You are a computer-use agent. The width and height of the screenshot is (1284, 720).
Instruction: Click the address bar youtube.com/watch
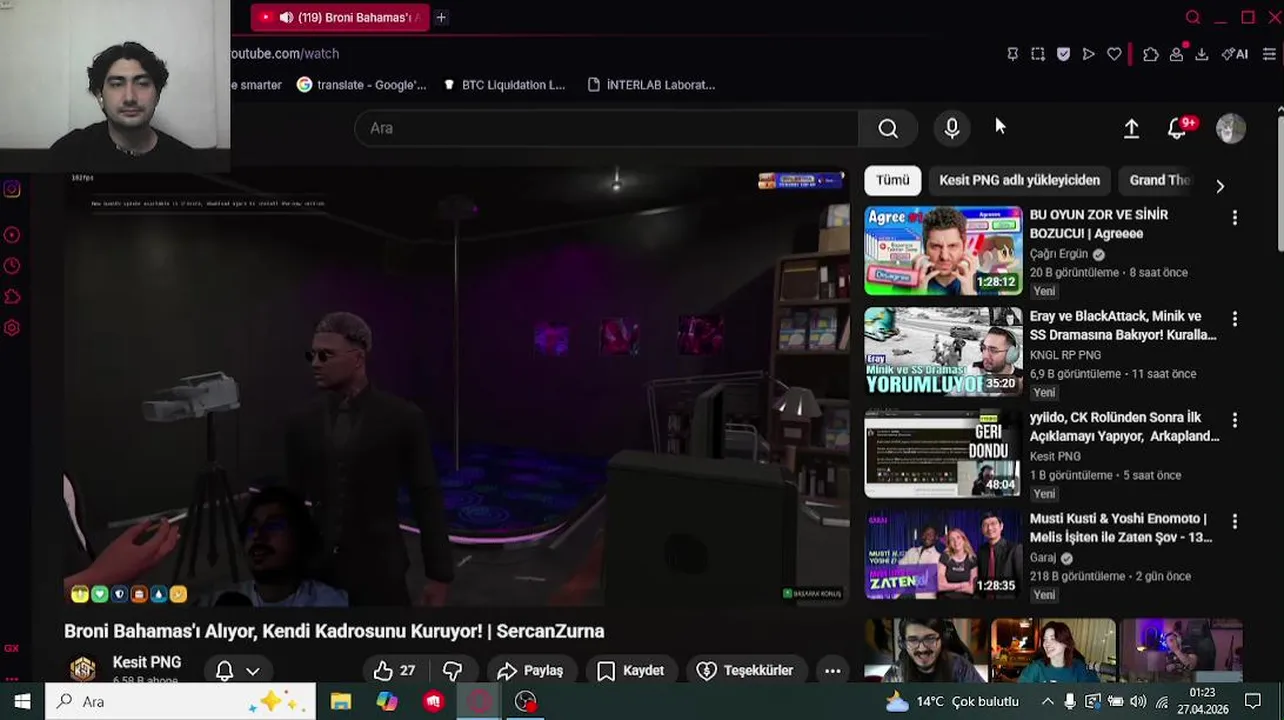[x=285, y=54]
